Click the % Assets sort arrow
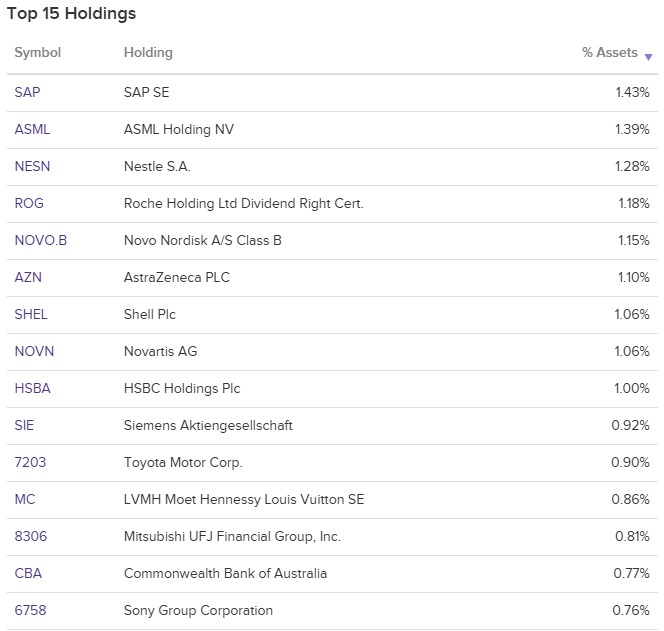The image size is (664, 631). (x=648, y=57)
